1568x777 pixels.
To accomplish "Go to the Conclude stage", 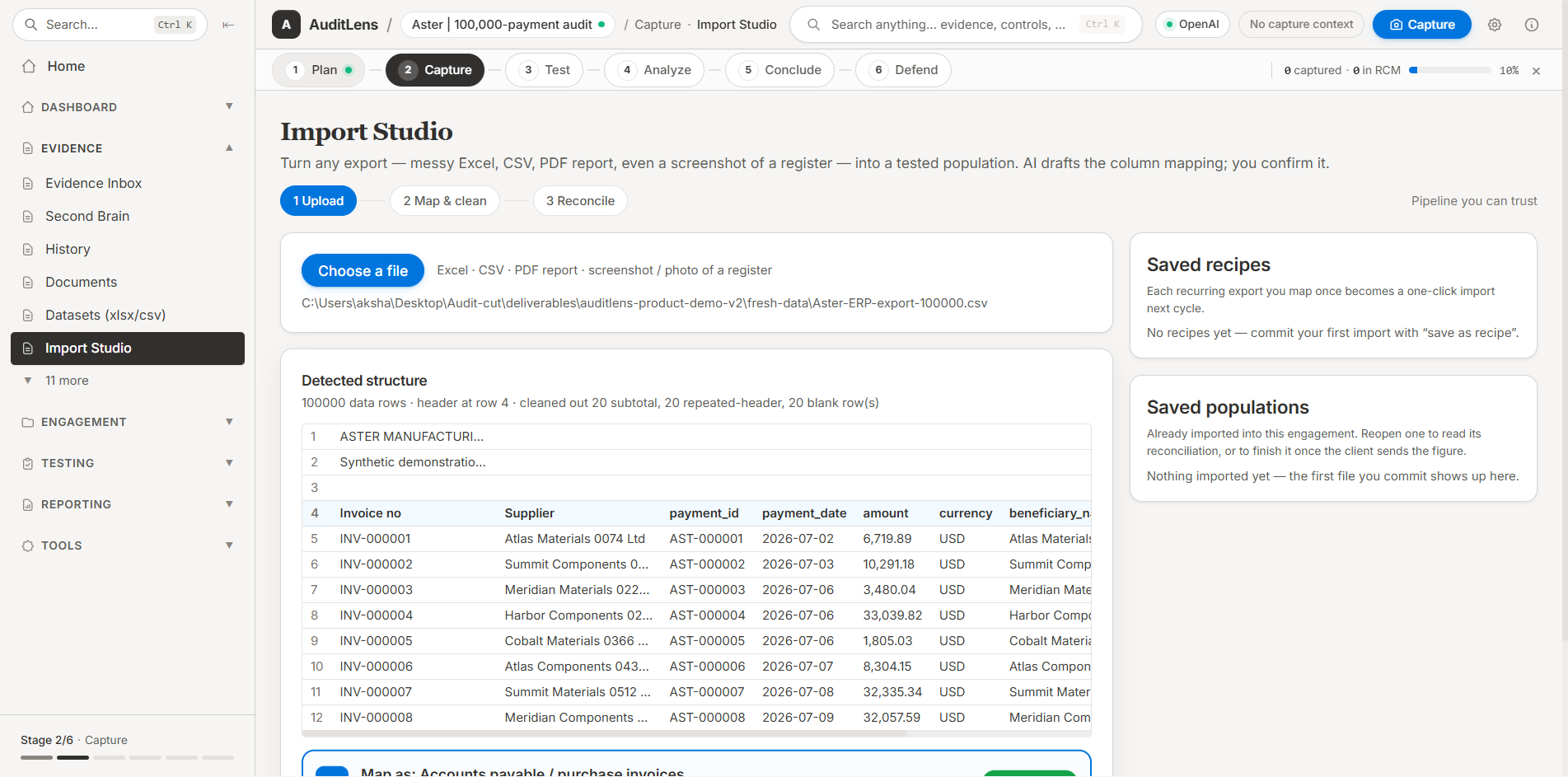I will click(x=780, y=70).
